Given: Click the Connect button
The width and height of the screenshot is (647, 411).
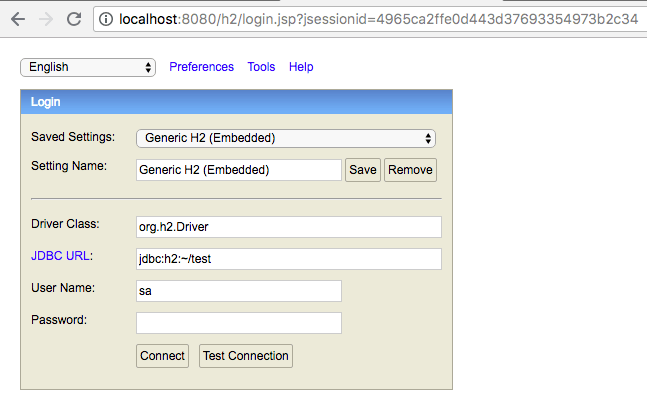Looking at the screenshot, I should point(163,356).
